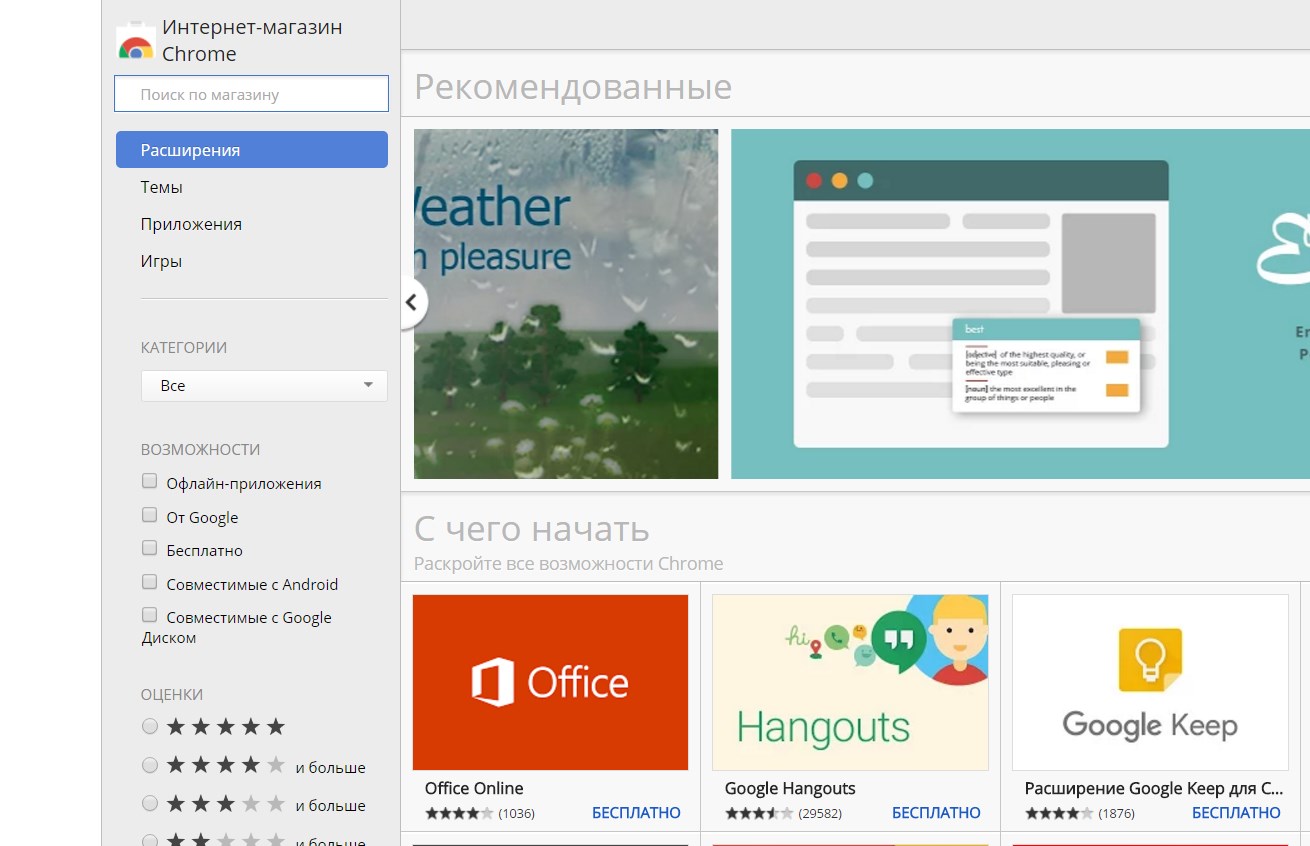
Task: Focus the Поиск по магазину search field
Action: tap(251, 94)
